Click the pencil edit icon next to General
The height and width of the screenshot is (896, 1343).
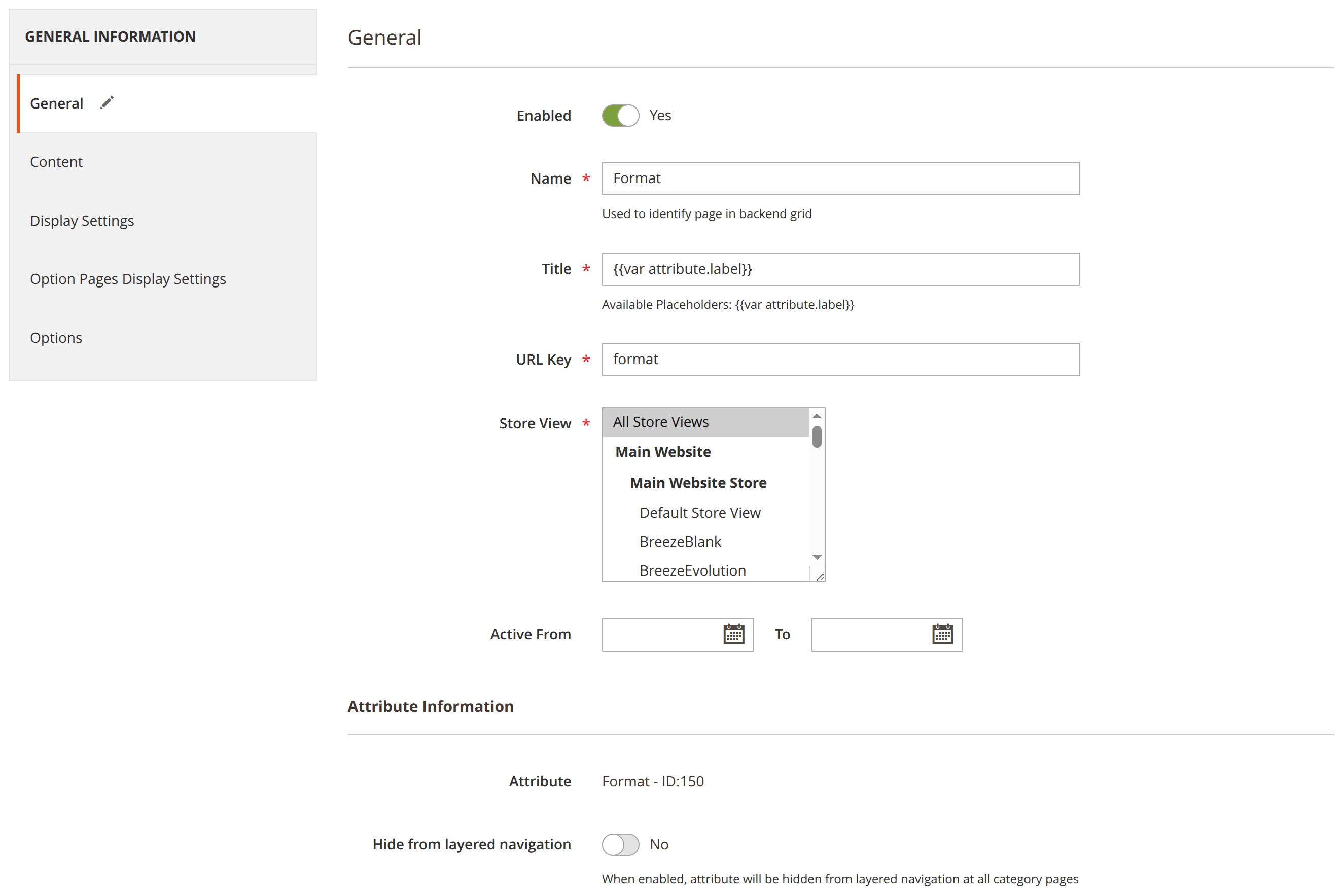(107, 102)
